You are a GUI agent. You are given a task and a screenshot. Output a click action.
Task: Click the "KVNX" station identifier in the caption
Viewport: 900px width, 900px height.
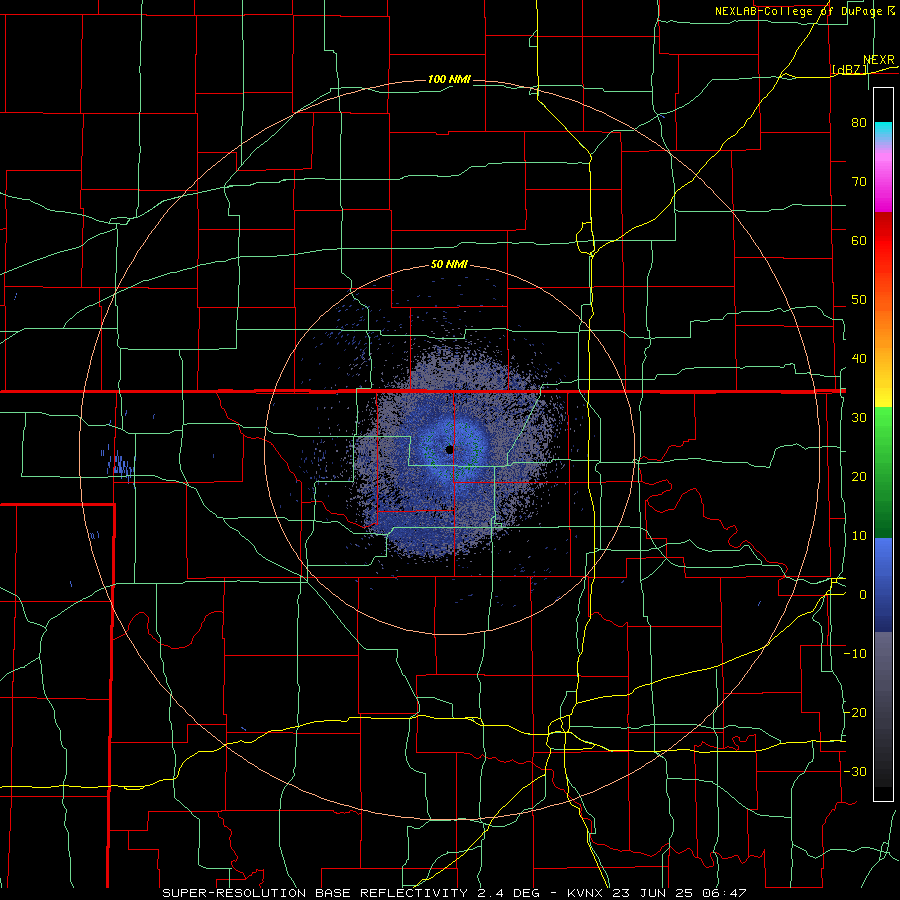[x=585, y=893]
